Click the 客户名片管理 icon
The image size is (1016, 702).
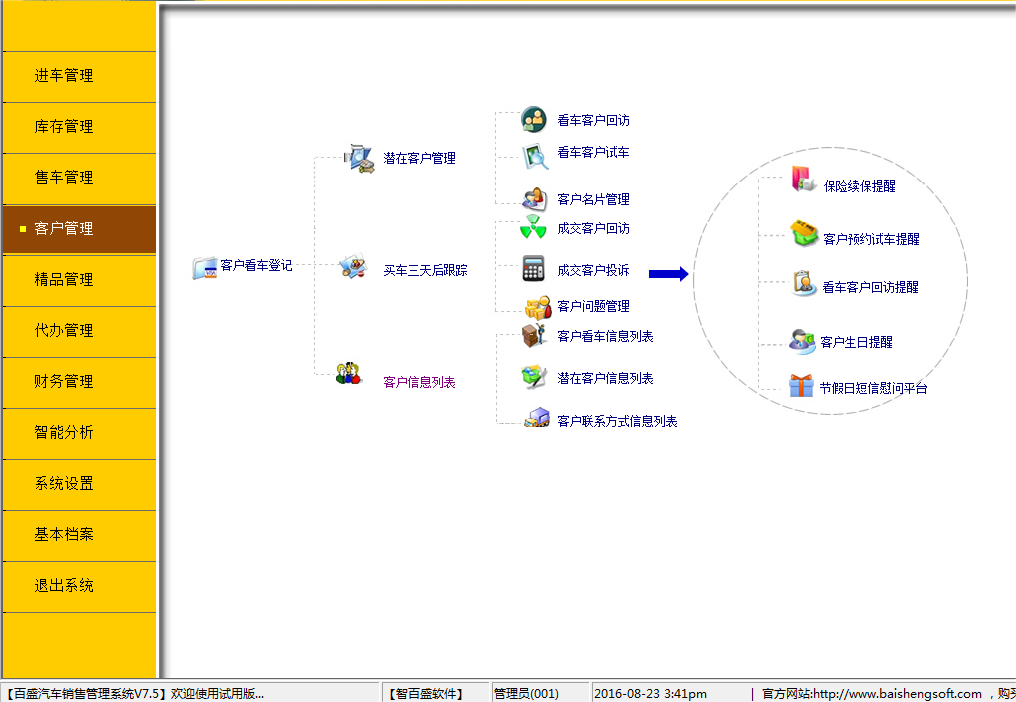pos(535,198)
